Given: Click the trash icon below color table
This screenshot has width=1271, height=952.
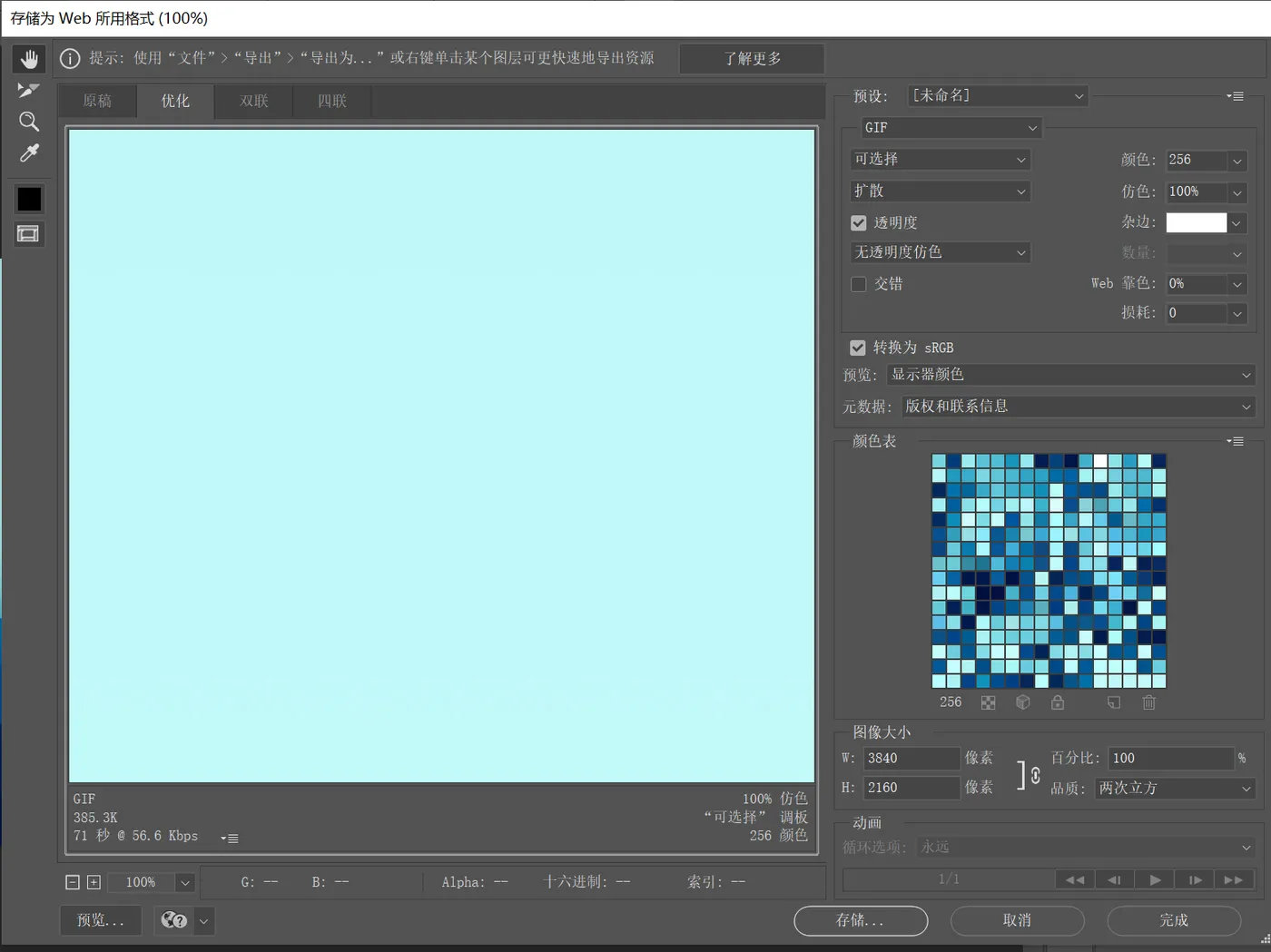Looking at the screenshot, I should [1149, 702].
